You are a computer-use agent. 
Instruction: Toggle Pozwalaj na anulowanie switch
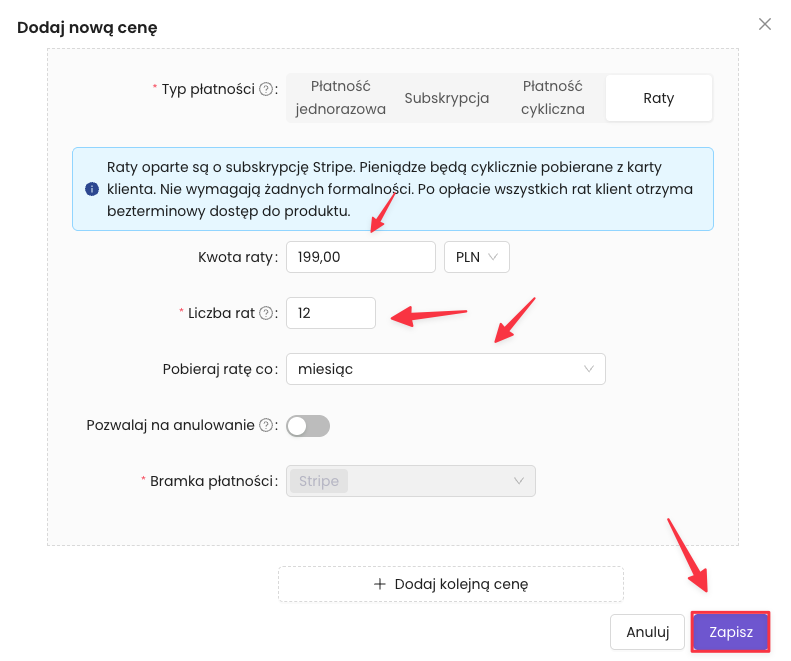point(308,426)
